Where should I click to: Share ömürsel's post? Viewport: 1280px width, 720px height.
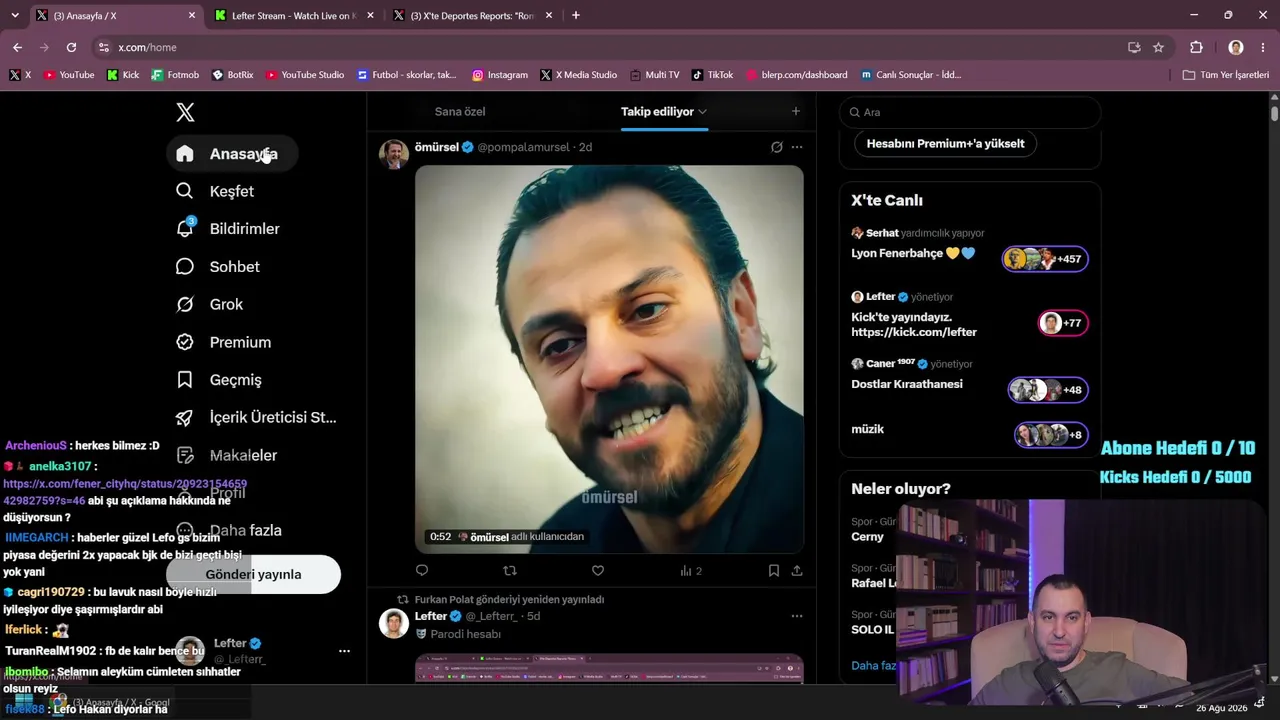pos(797,571)
